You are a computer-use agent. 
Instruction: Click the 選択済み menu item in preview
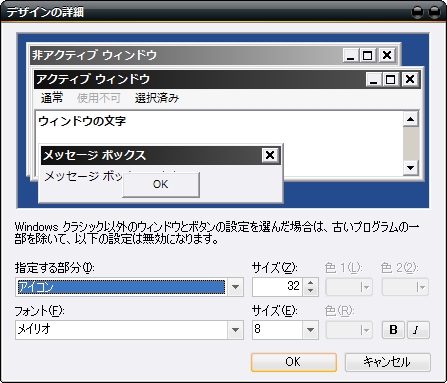(x=157, y=98)
